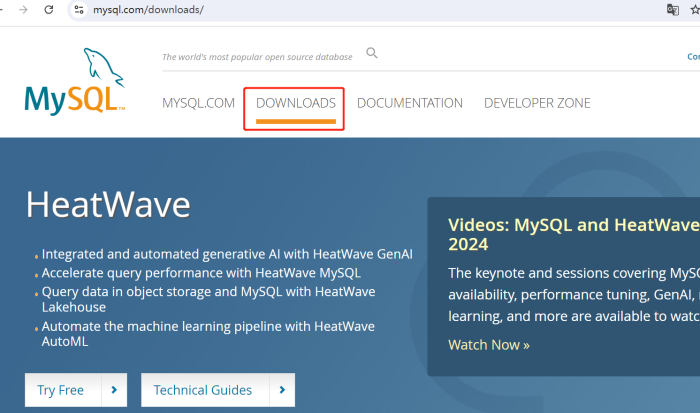Viewport: 700px width, 413px height.
Task: Follow the Watch Now link
Action: coord(488,345)
